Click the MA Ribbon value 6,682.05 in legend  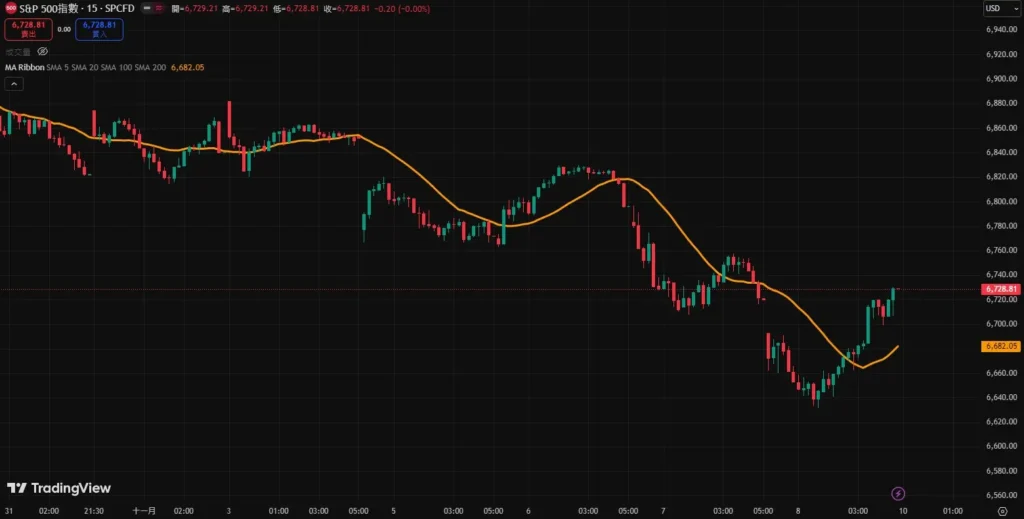(x=188, y=68)
